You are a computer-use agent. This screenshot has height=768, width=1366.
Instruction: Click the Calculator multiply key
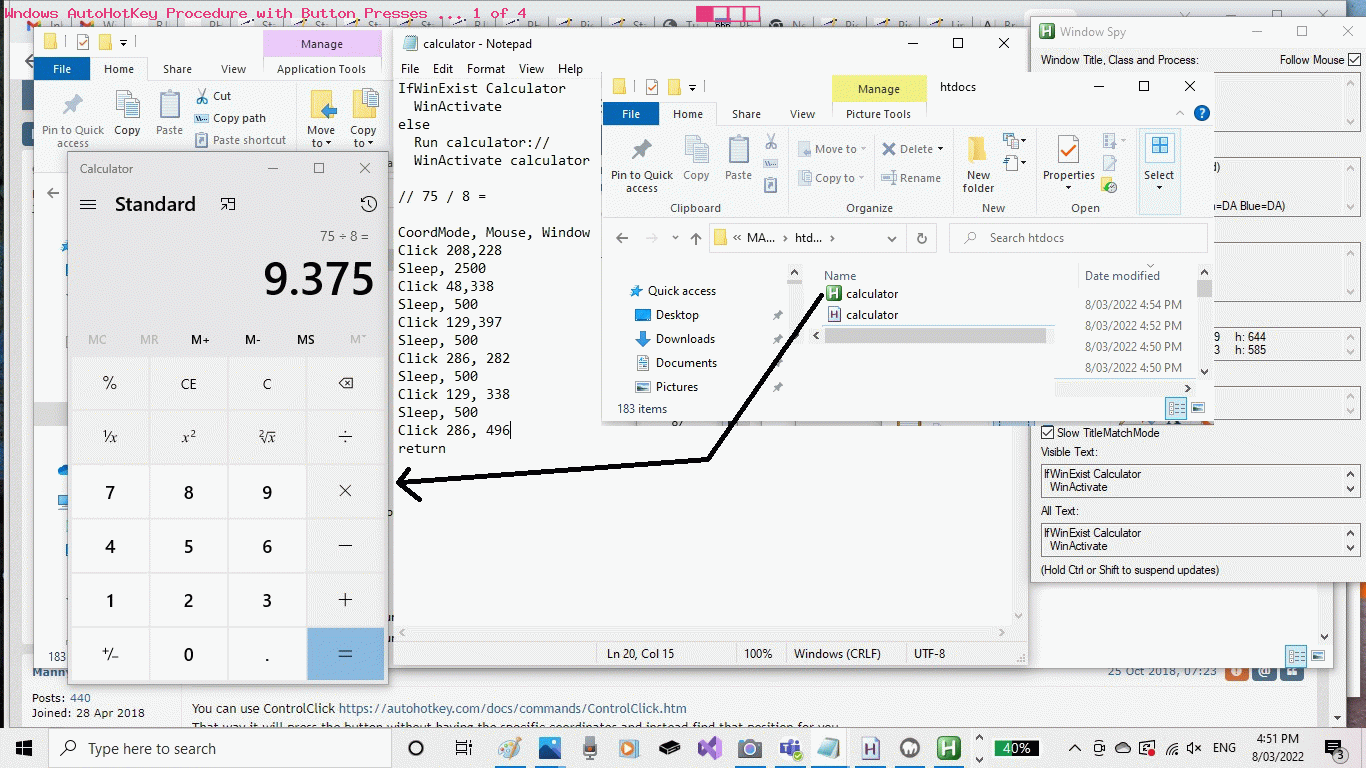(345, 491)
